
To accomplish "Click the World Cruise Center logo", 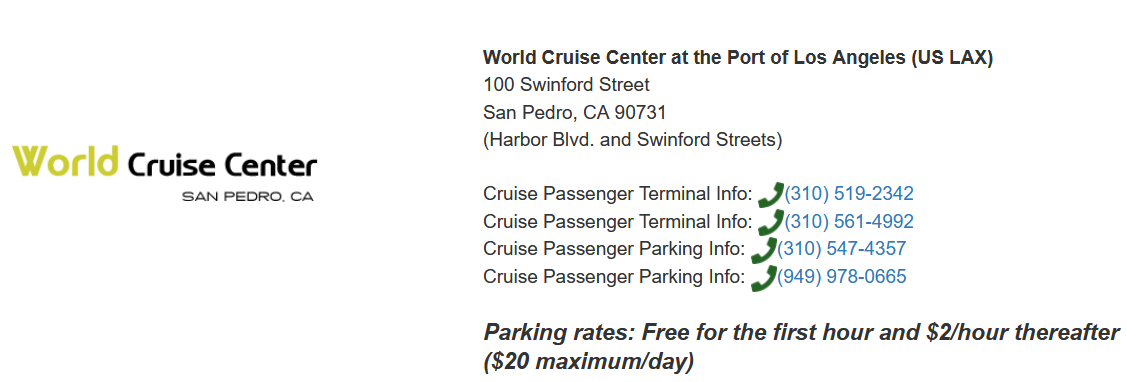I will (x=165, y=173).
